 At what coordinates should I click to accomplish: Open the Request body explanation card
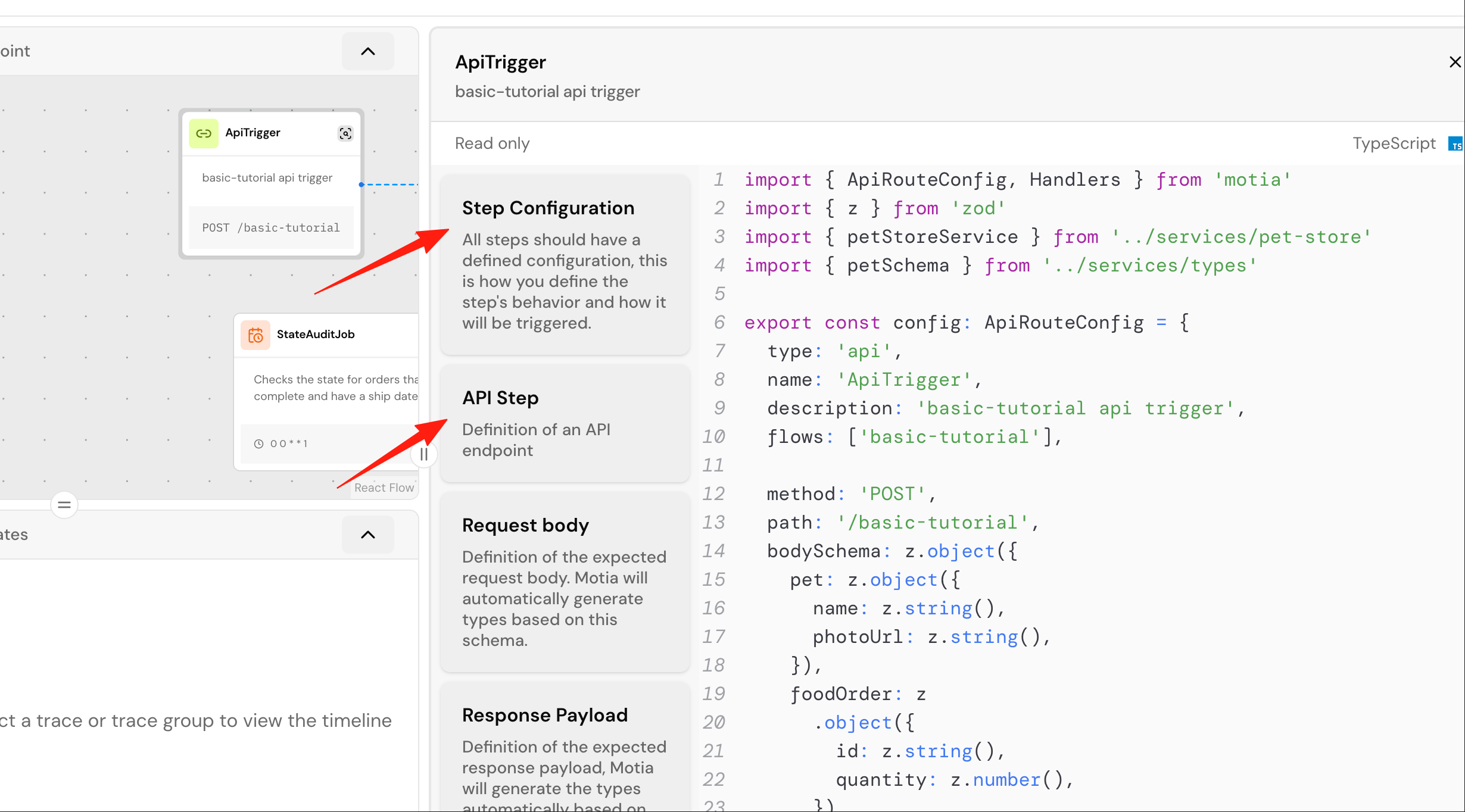tap(565, 582)
